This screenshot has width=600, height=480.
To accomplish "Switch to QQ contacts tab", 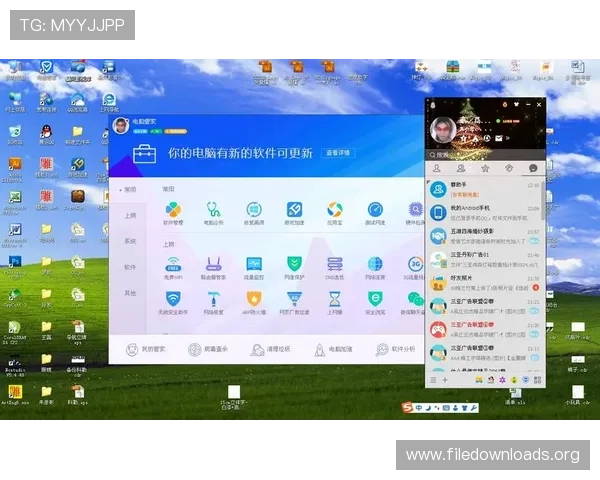I will coord(437,168).
